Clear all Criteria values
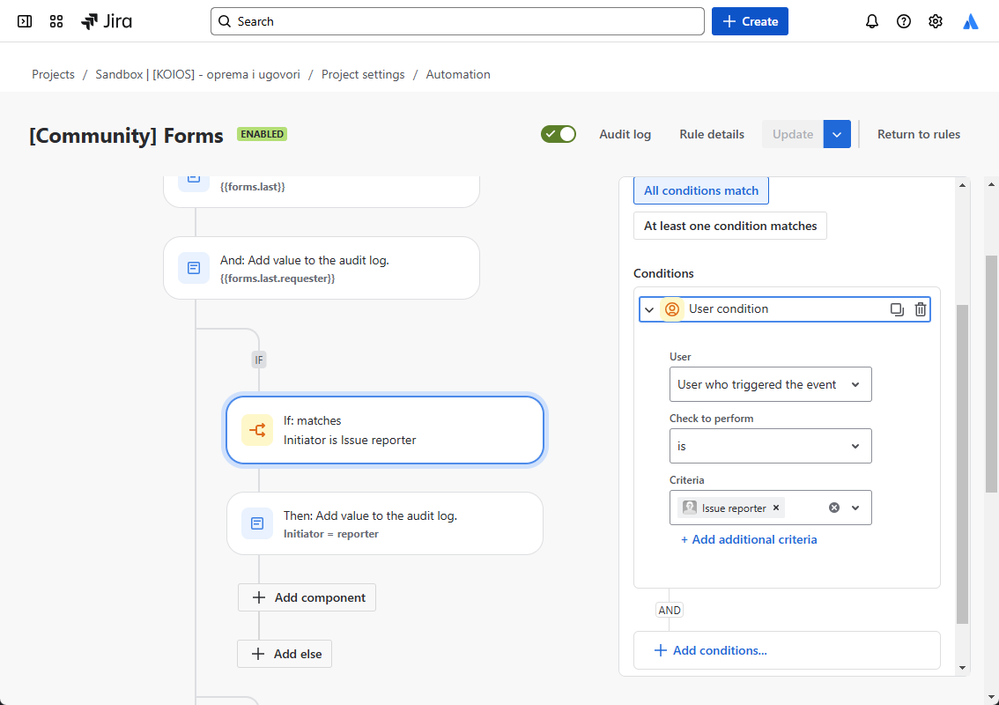 click(834, 508)
